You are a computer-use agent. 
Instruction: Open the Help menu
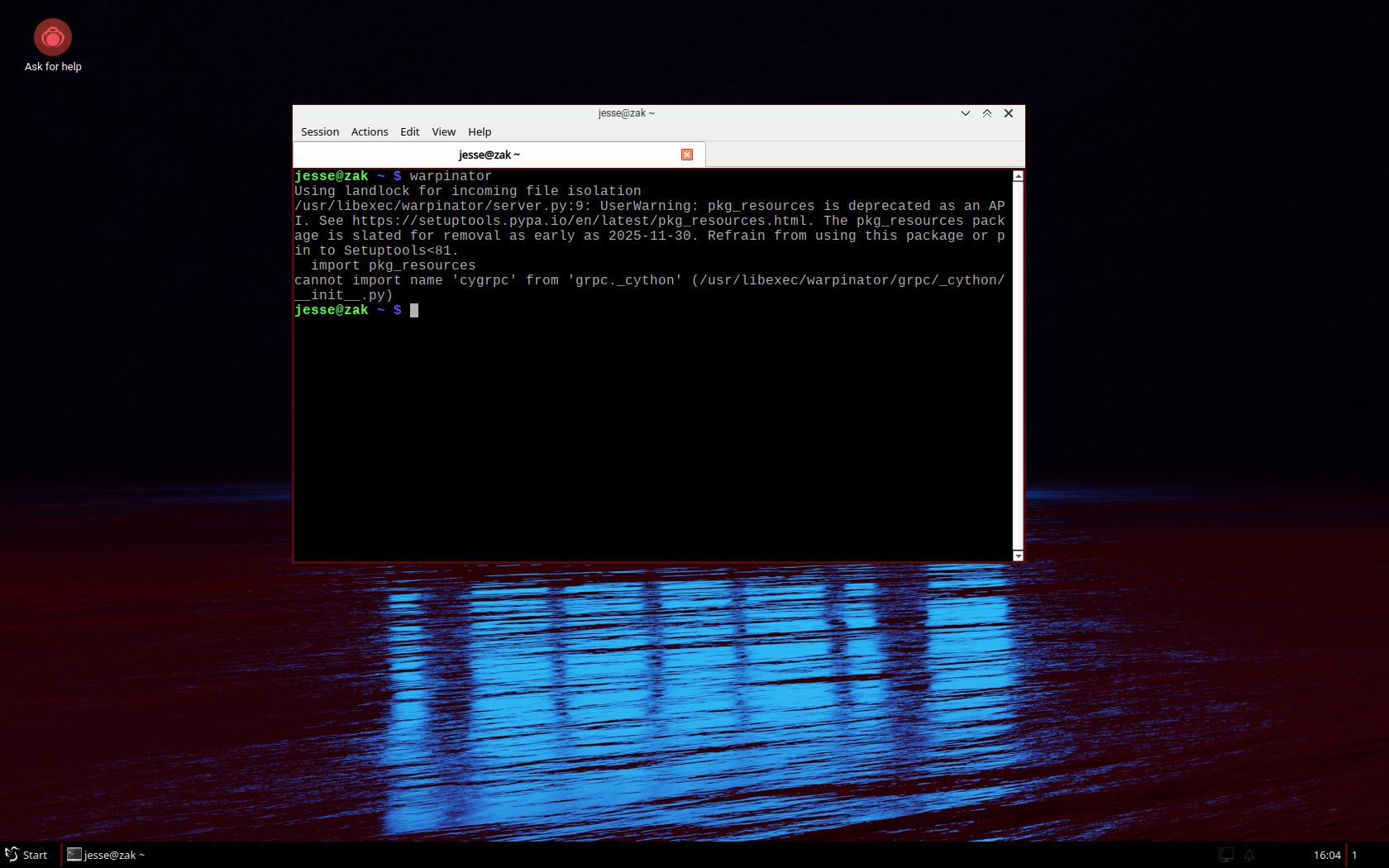click(x=480, y=131)
